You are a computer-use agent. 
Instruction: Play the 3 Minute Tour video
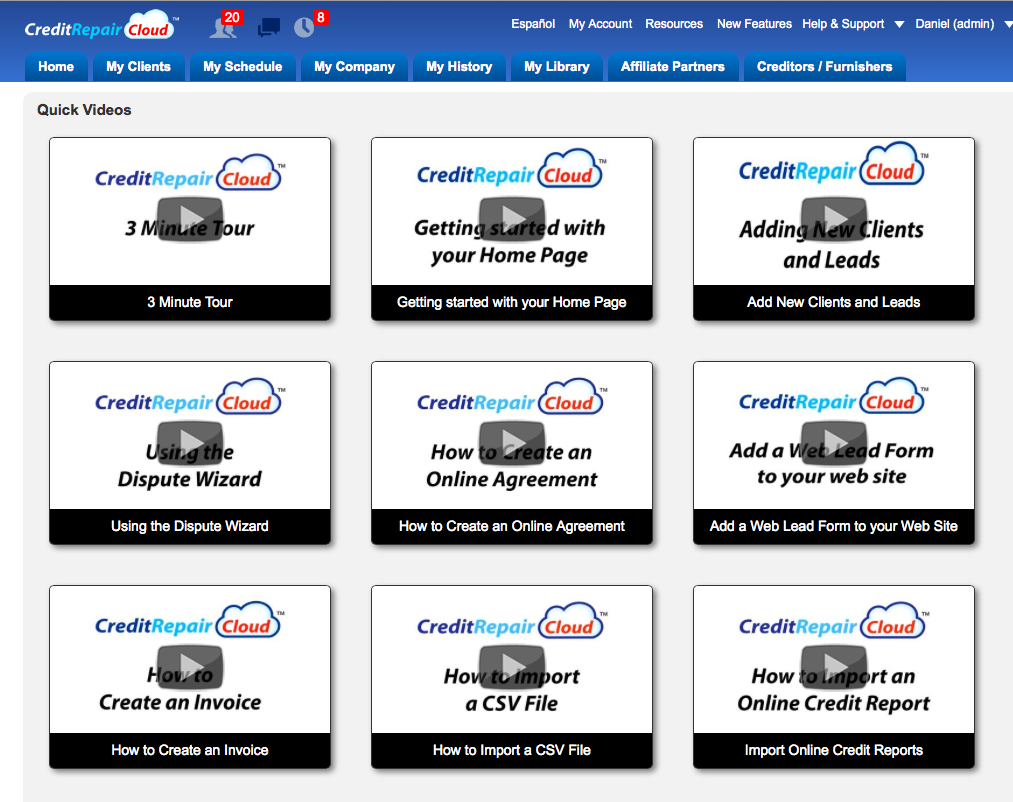[190, 219]
